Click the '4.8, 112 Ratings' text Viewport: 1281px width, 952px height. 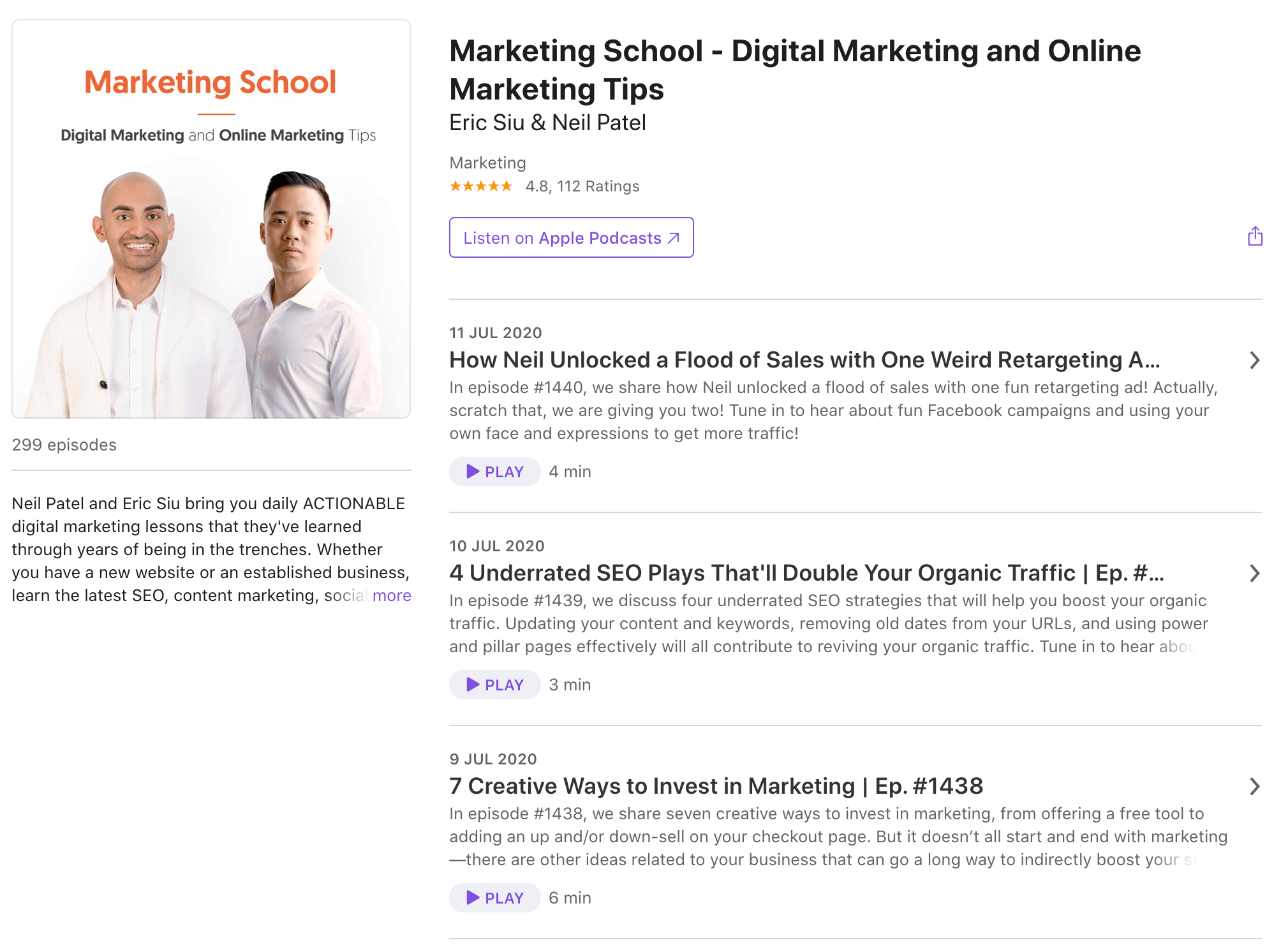click(582, 186)
